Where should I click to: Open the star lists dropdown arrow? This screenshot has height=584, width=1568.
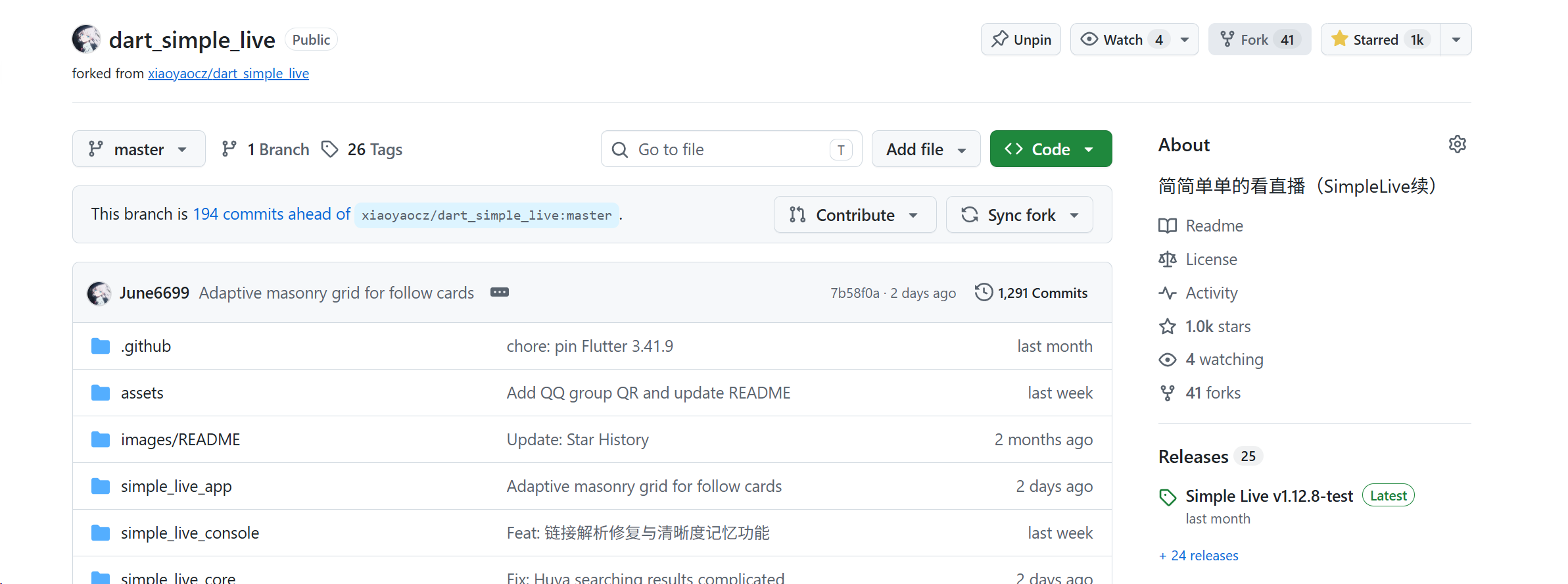[1456, 39]
